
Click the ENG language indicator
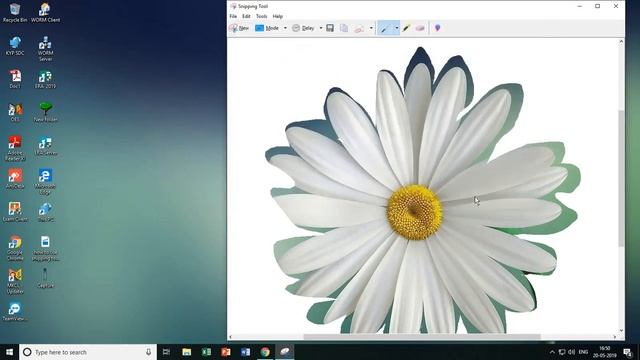point(583,352)
